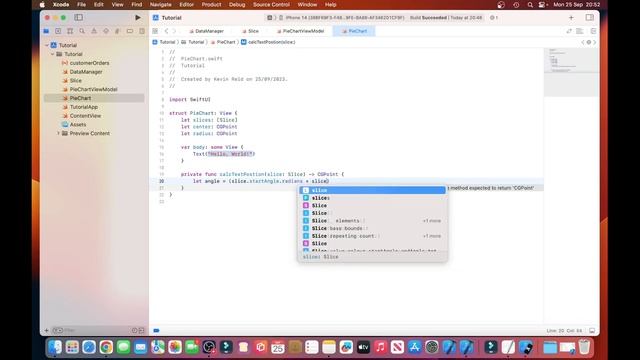The width and height of the screenshot is (640, 360).
Task: Switch to the Slice editor tab
Action: coord(250,31)
